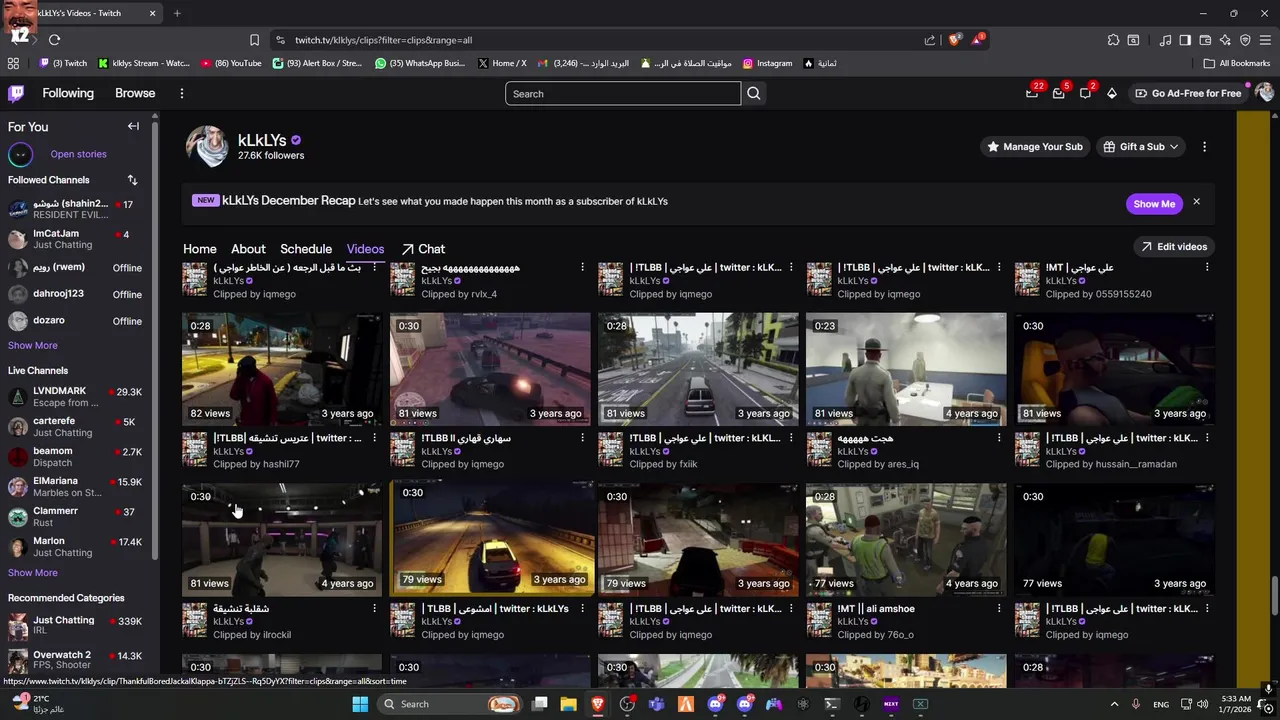The height and width of the screenshot is (720, 1280).
Task: Open the Whispers chat bubble icon
Action: (x=1085, y=93)
